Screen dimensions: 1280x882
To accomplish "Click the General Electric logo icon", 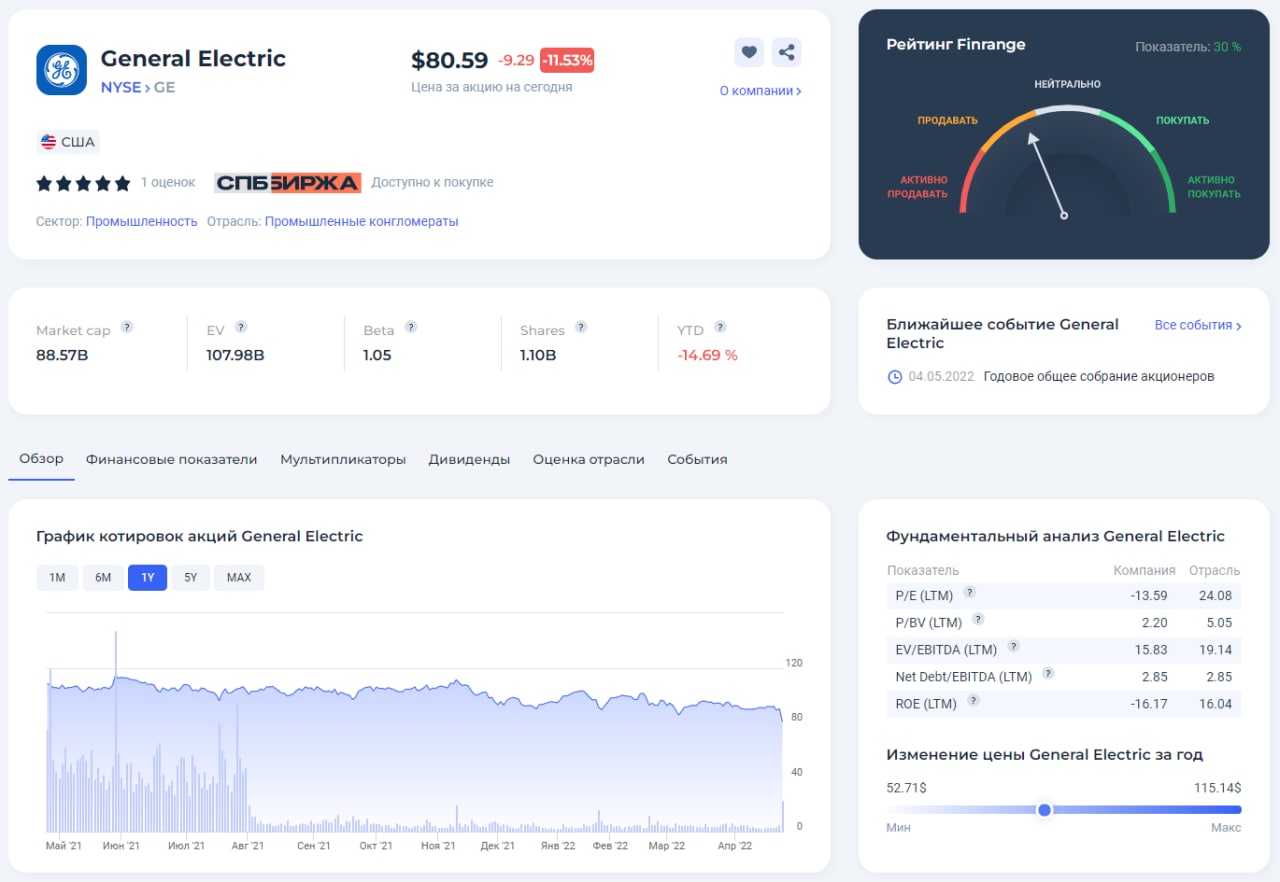I will 62,70.
